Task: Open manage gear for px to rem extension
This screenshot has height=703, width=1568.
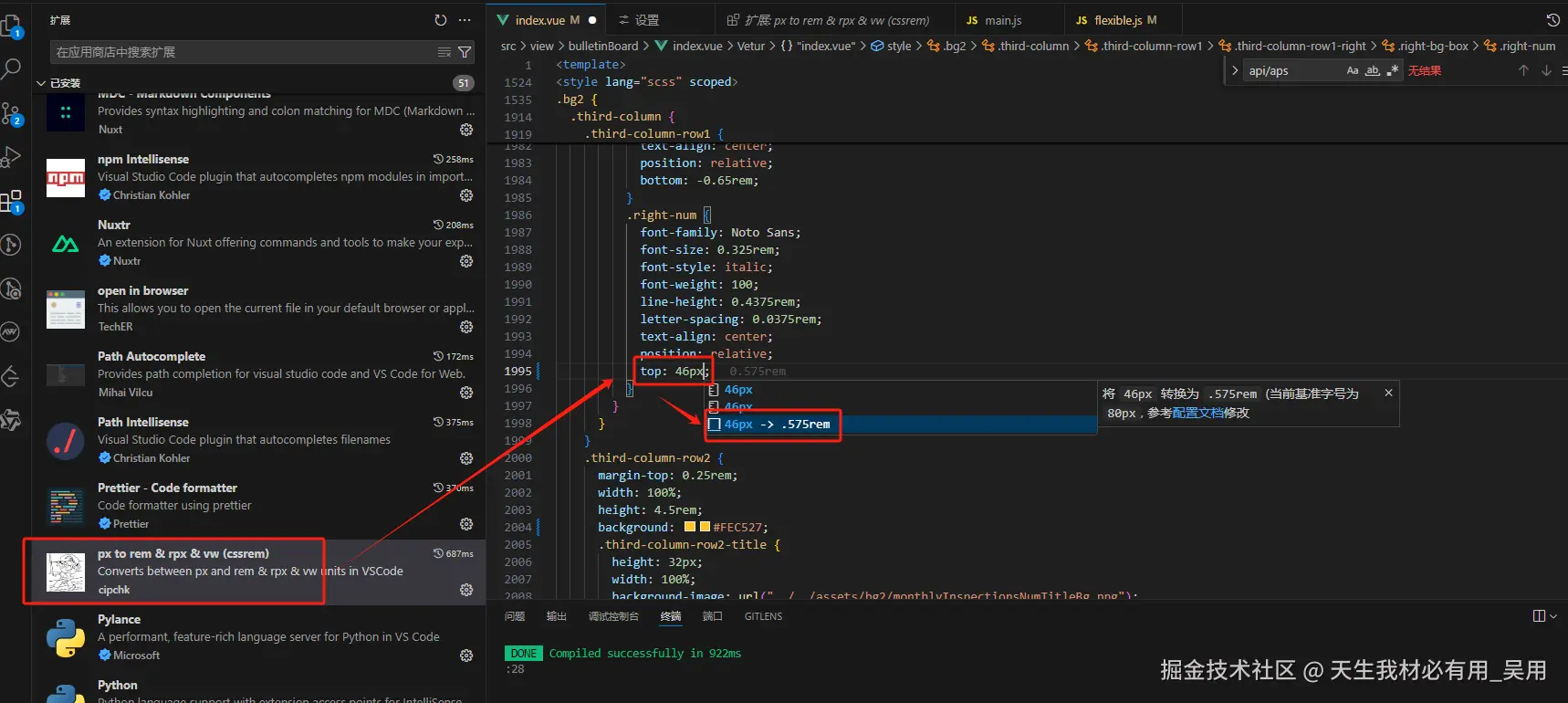Action: (x=466, y=590)
